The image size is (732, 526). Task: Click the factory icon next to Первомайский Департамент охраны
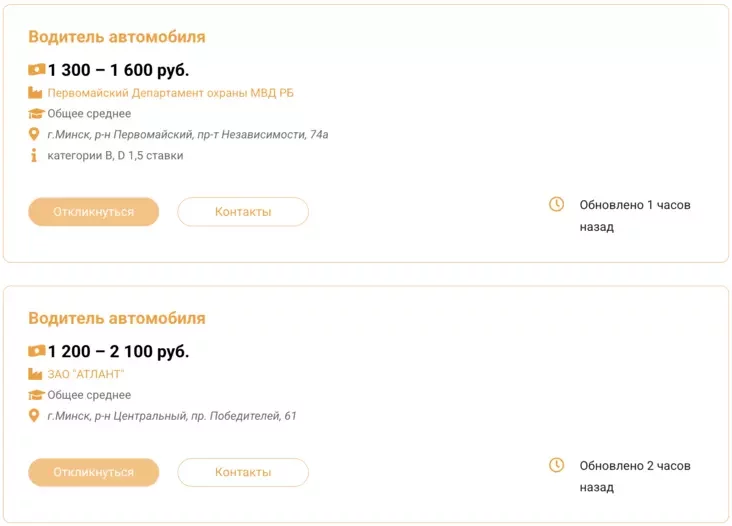point(37,93)
